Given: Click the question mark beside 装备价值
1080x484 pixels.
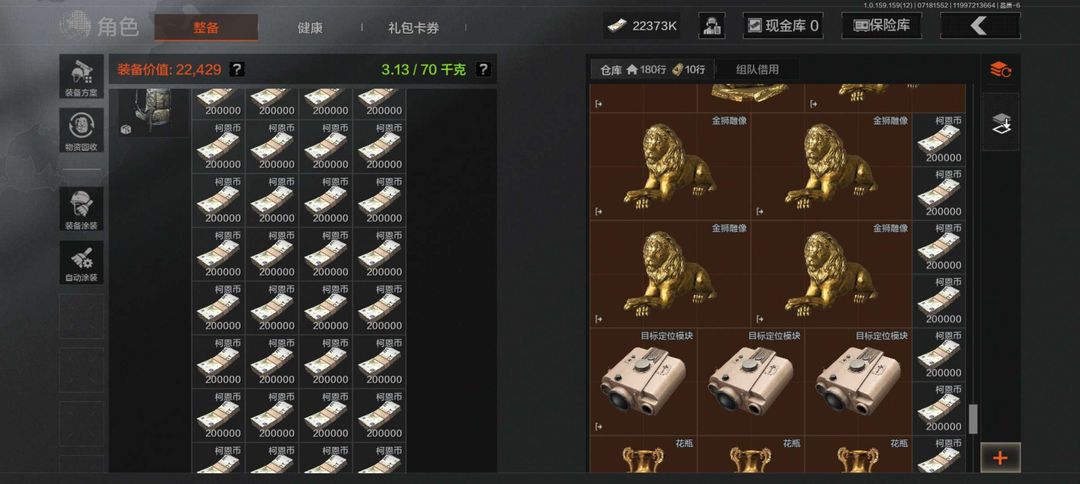Looking at the screenshot, I should click(236, 69).
